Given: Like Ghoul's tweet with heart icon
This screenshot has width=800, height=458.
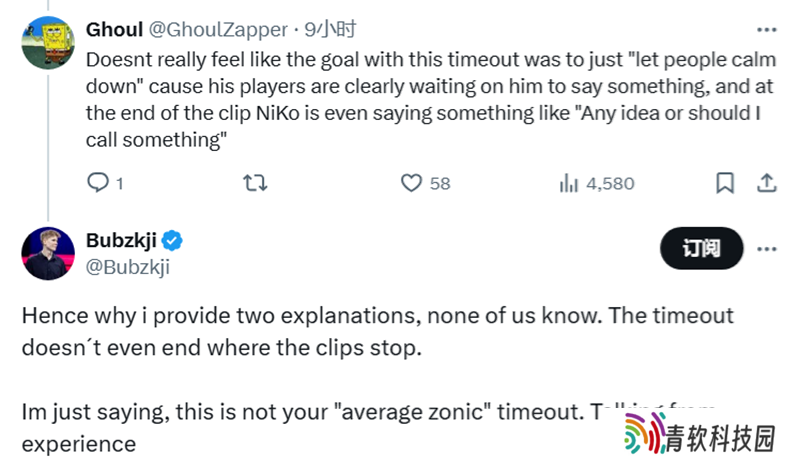Looking at the screenshot, I should click(411, 183).
